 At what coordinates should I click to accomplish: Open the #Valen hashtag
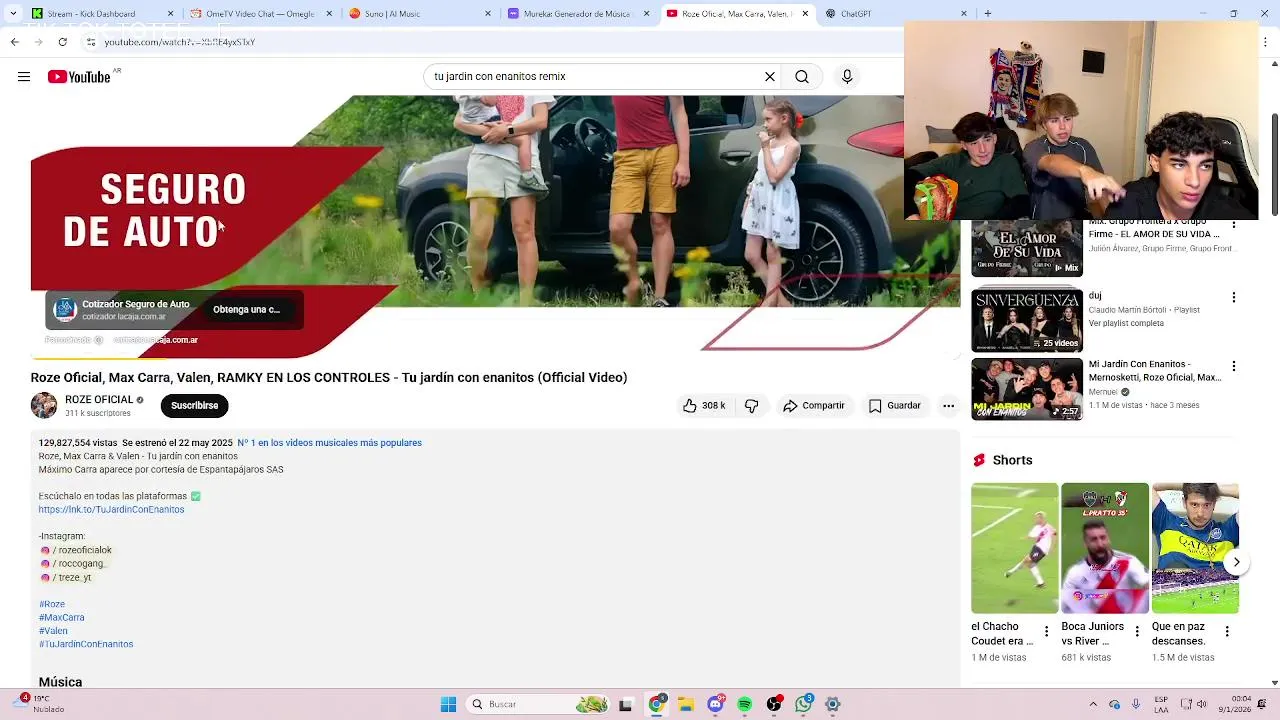pos(53,631)
